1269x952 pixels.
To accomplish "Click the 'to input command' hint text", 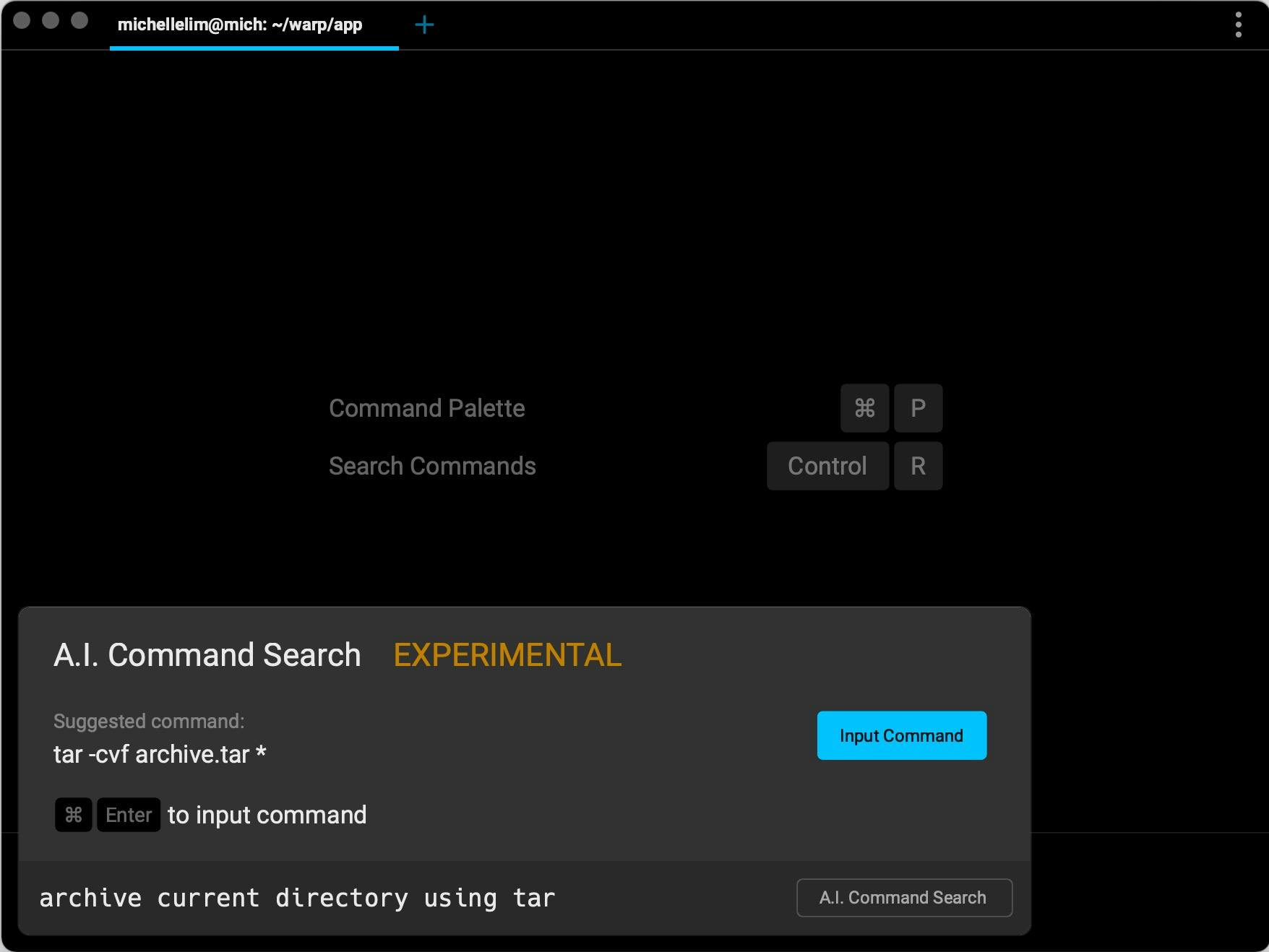I will tap(267, 815).
